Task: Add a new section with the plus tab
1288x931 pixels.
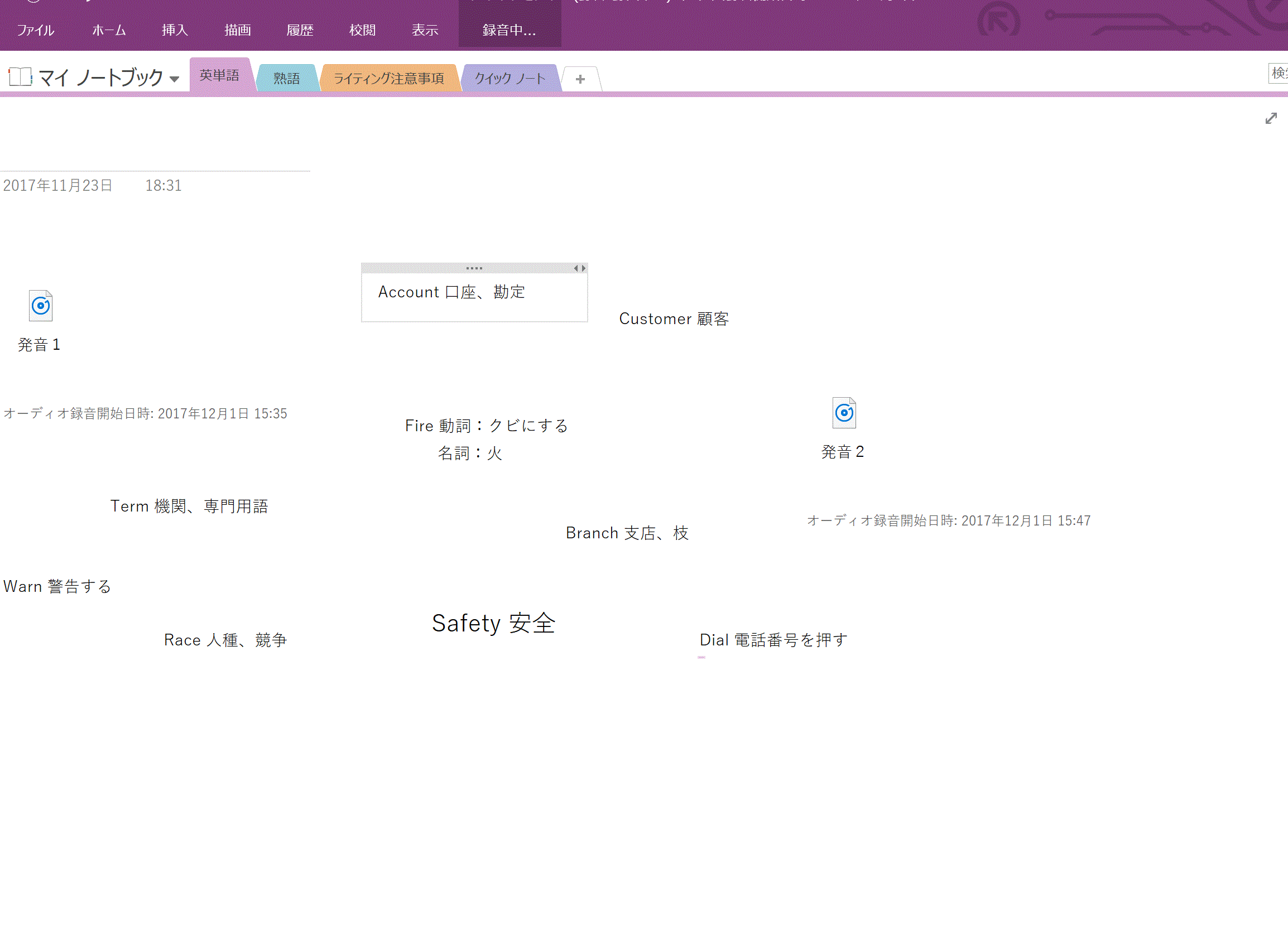Action: click(580, 78)
